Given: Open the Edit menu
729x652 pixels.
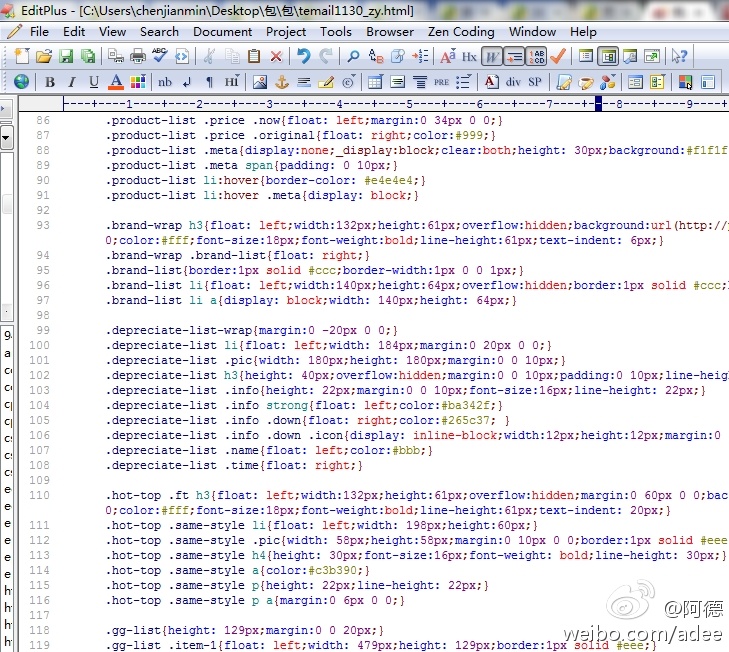Looking at the screenshot, I should pyautogui.click(x=74, y=32).
